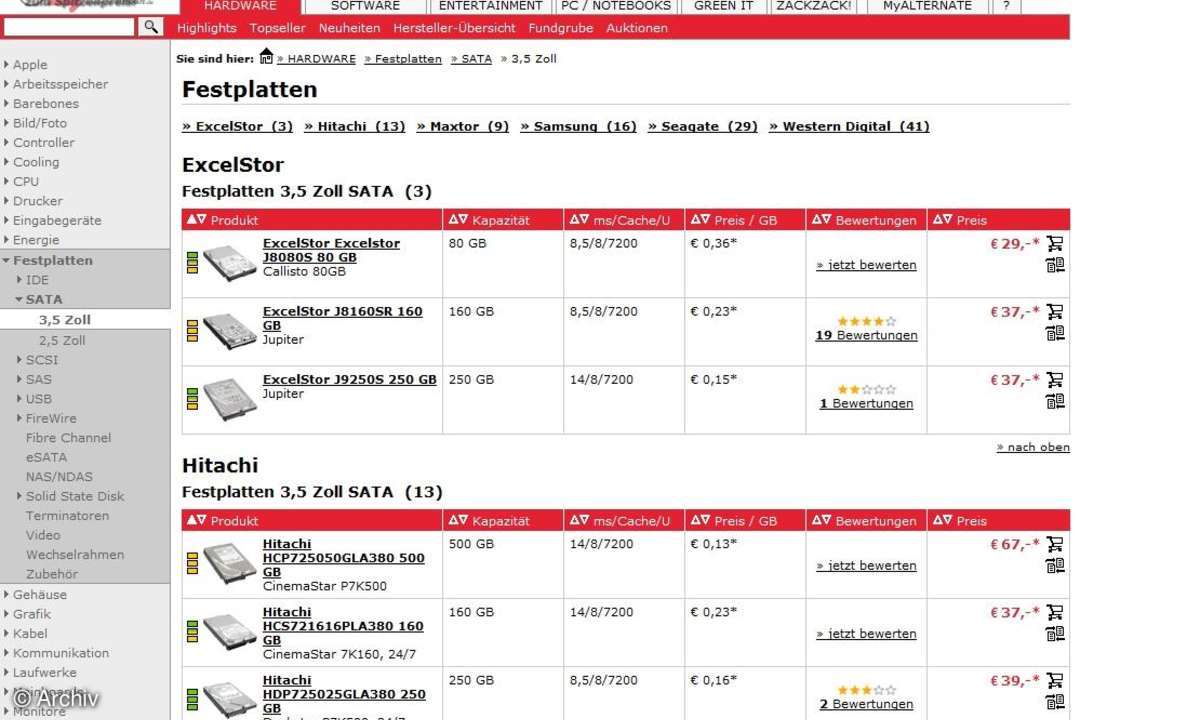
Task: Open the ExcelStor J9250S product thumbnail
Action: 229,399
